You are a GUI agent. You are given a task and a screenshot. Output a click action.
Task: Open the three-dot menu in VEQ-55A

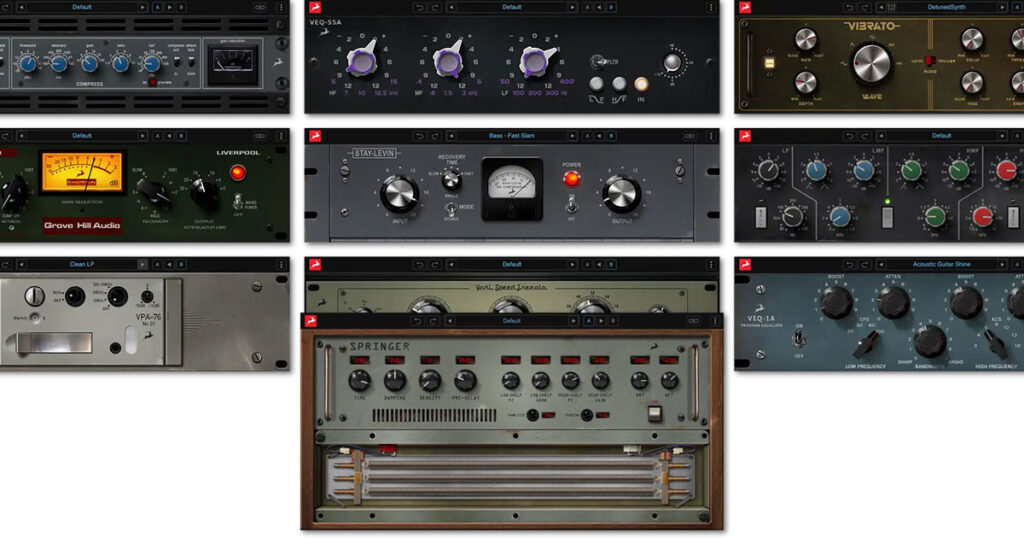[711, 7]
